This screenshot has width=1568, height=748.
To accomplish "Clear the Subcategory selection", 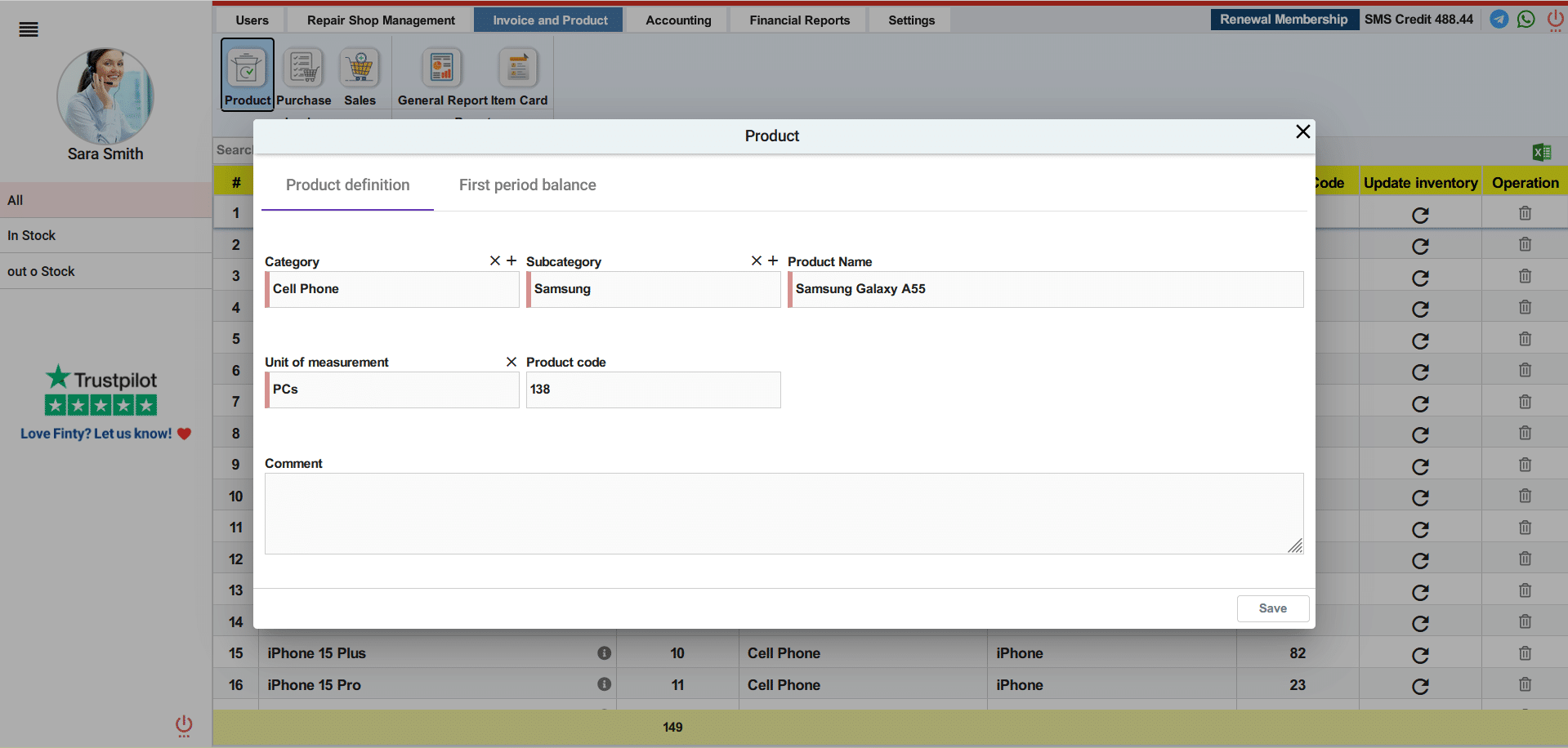I will tap(757, 260).
